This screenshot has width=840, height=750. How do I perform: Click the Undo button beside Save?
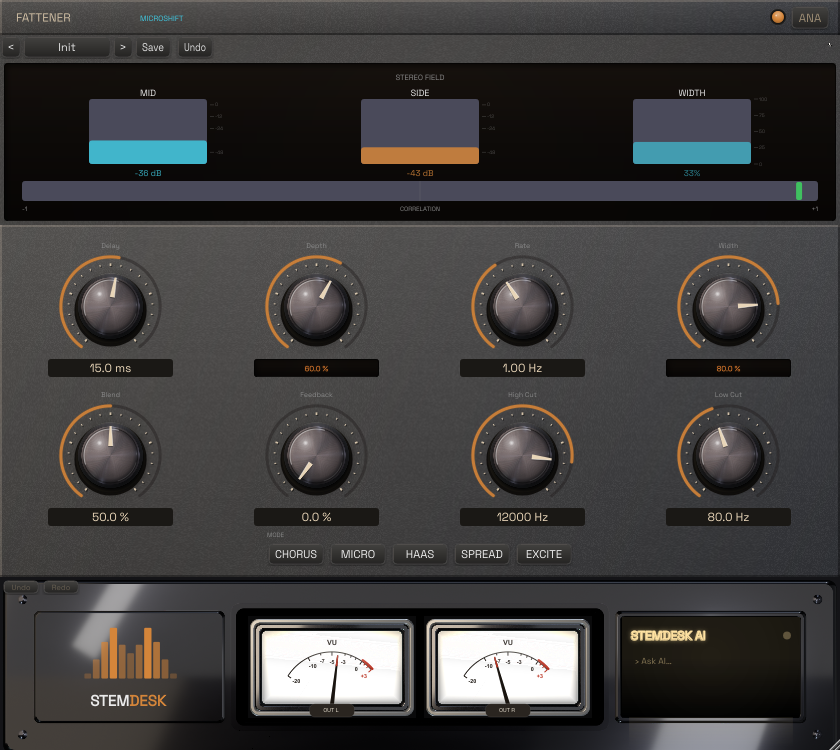click(x=194, y=47)
